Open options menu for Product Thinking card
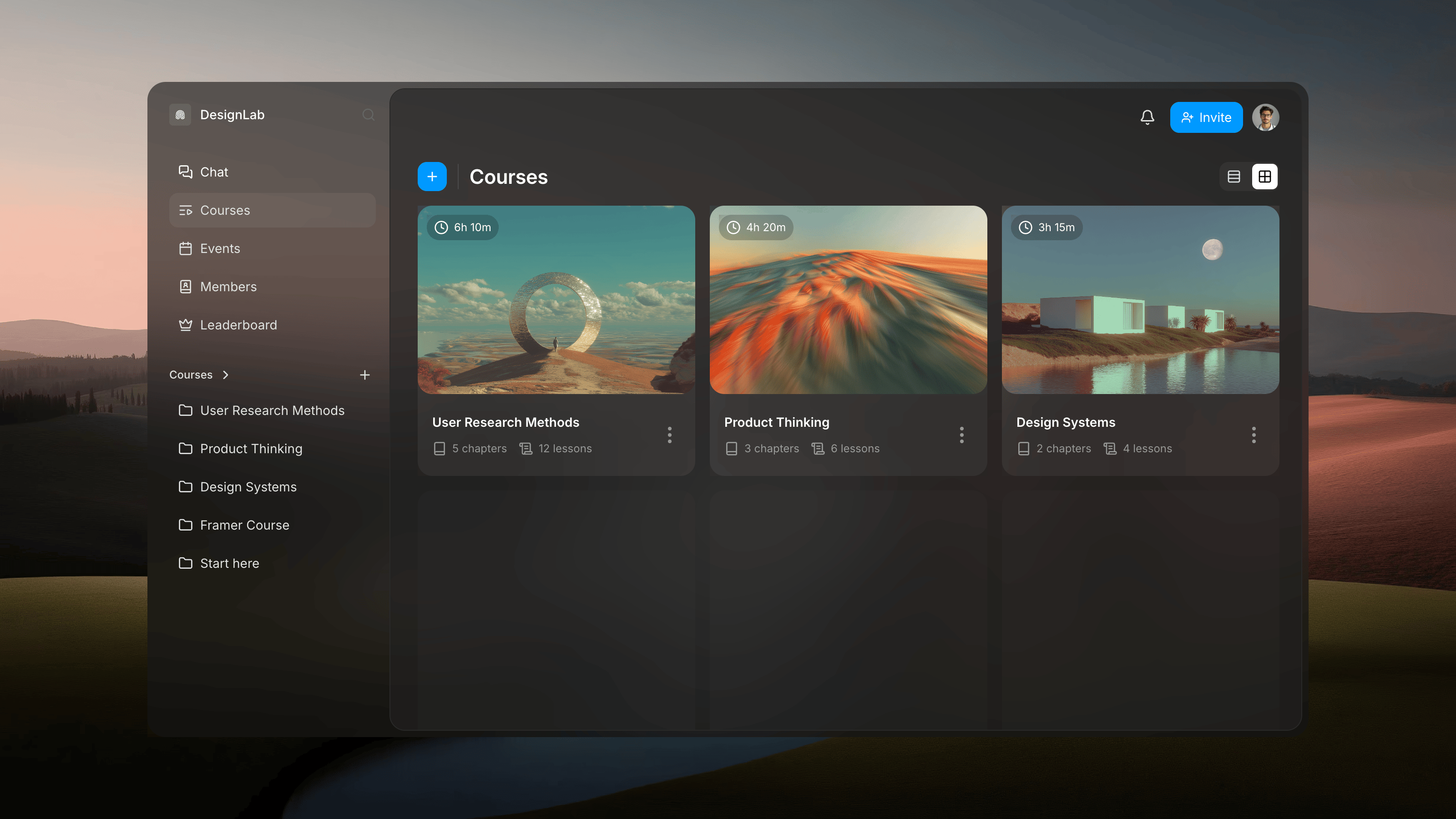Image resolution: width=1456 pixels, height=819 pixels. tap(961, 435)
